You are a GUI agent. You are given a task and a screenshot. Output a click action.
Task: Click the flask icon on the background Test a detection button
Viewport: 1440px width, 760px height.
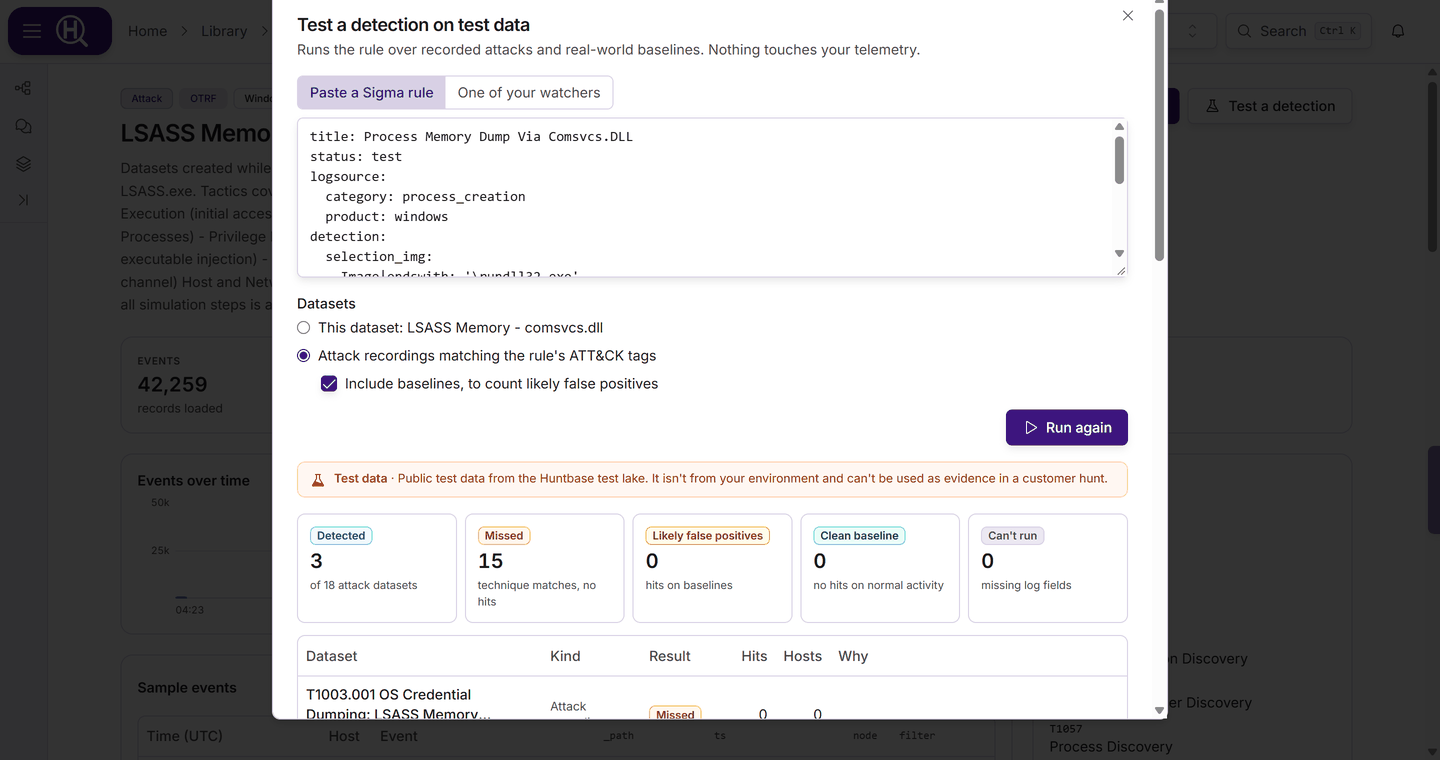click(x=1212, y=106)
